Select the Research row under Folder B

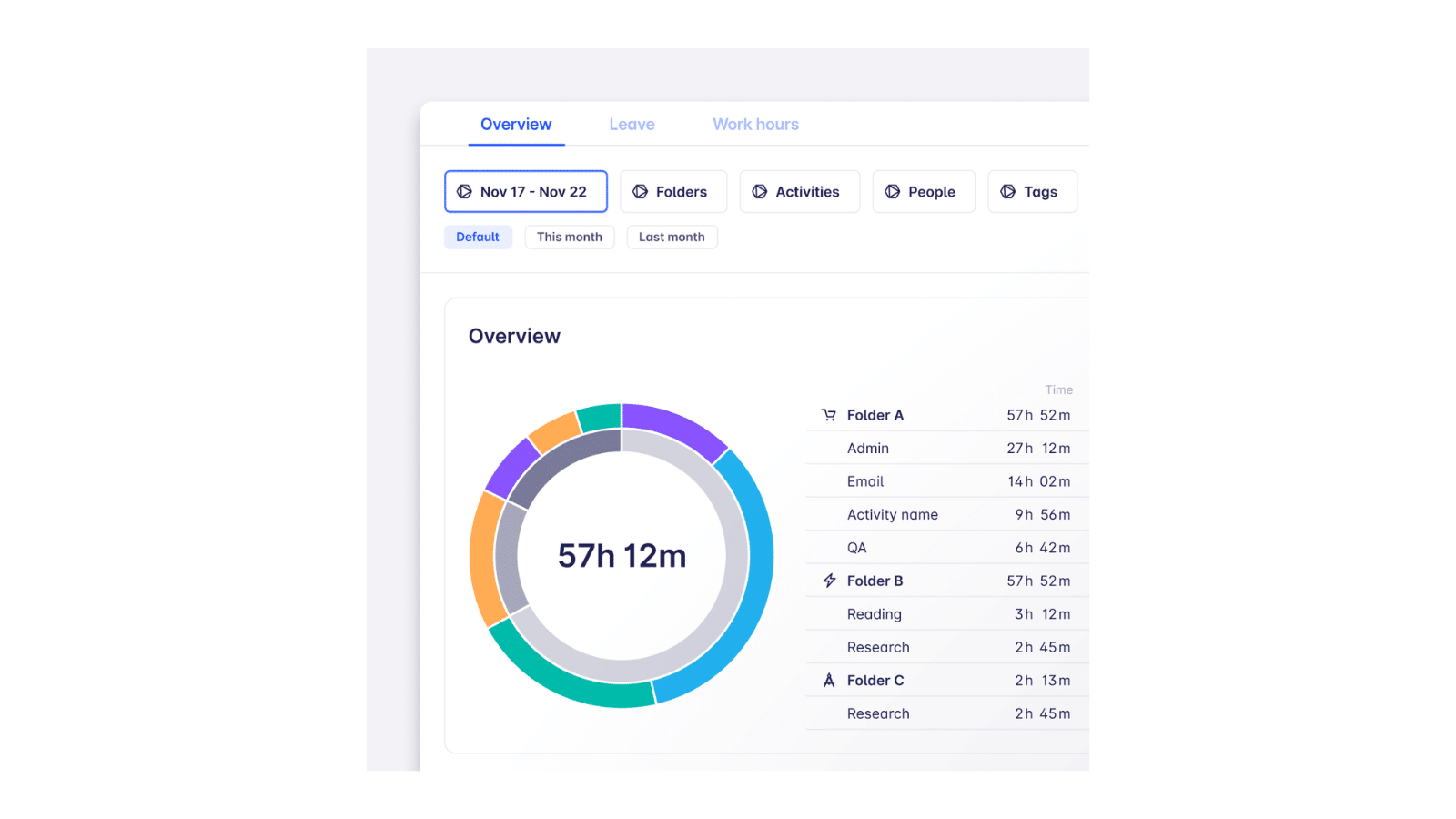coord(946,647)
